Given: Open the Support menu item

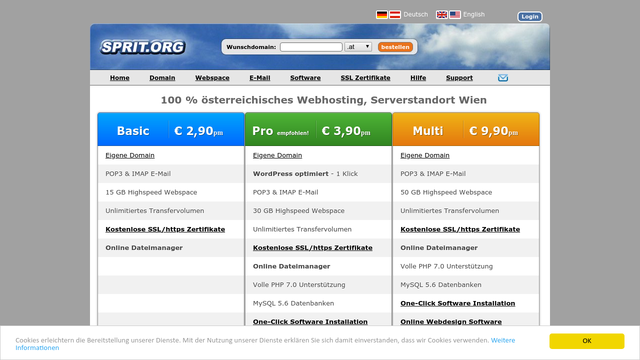Looking at the screenshot, I should (459, 78).
